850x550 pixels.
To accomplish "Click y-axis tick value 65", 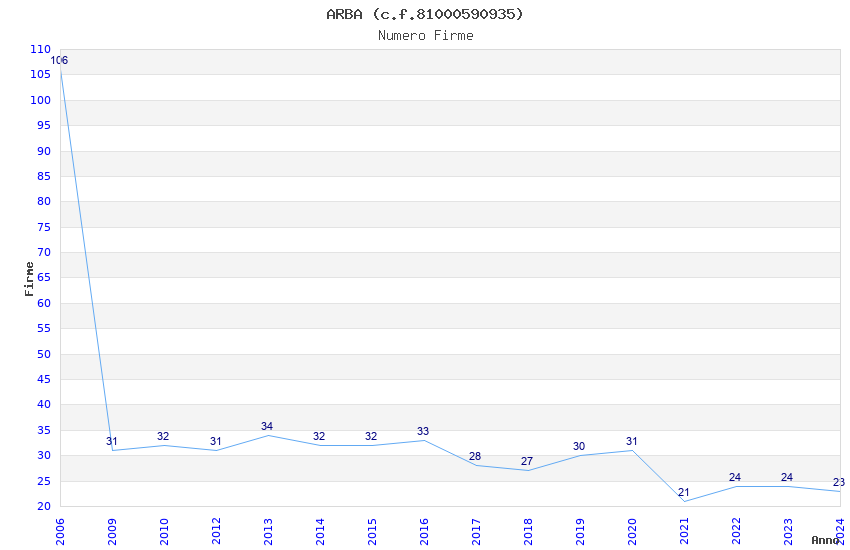I will coord(44,278).
